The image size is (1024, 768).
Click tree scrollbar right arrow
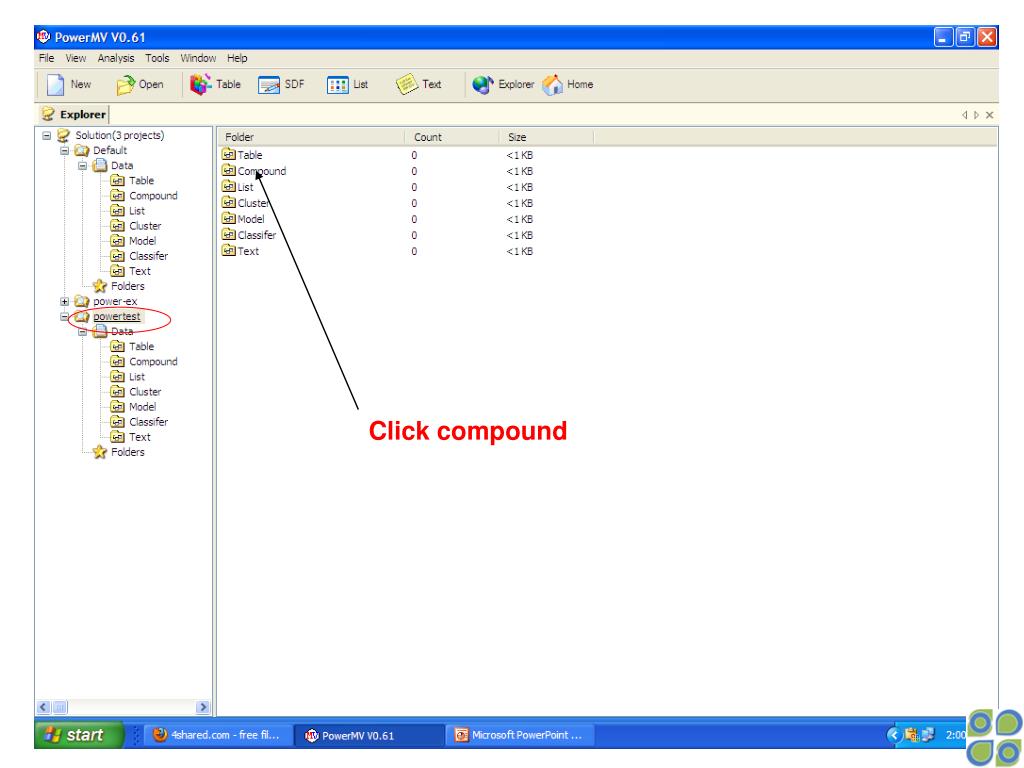click(x=202, y=707)
